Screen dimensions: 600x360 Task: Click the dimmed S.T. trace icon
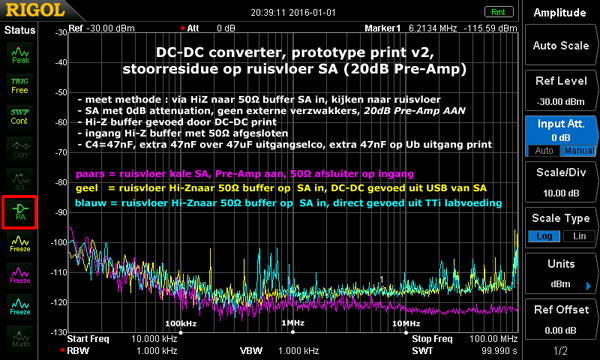20,181
